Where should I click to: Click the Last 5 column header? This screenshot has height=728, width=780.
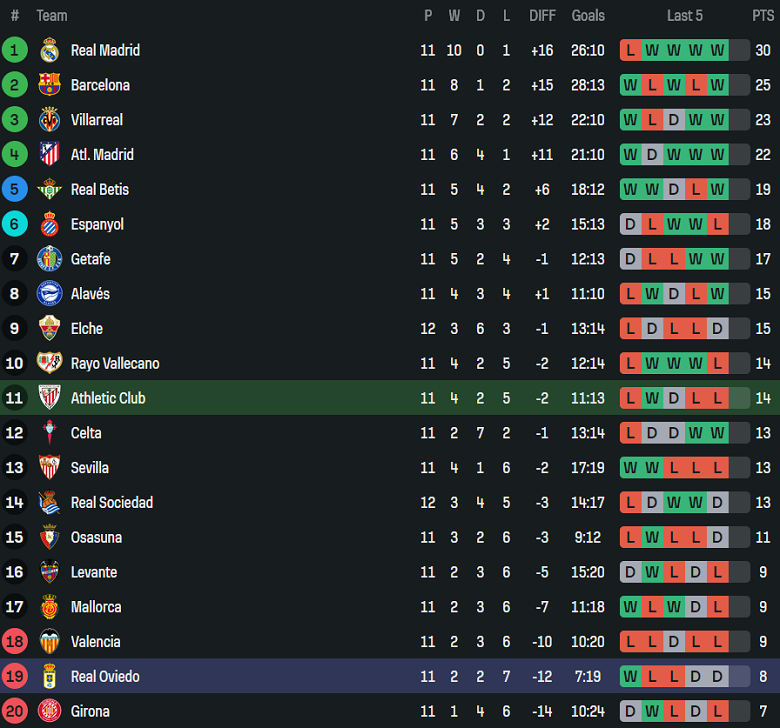coord(685,15)
